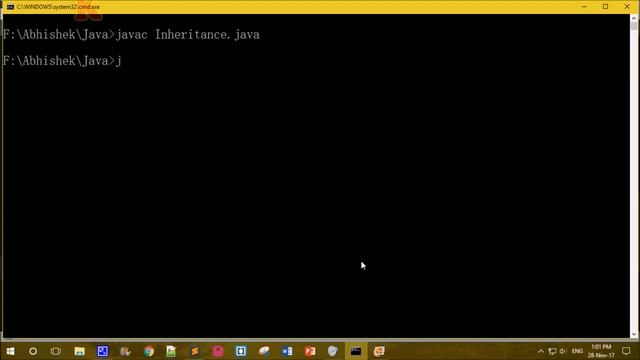Open cmd window system menu icon
The height and width of the screenshot is (360, 640).
pyautogui.click(x=10, y=7)
